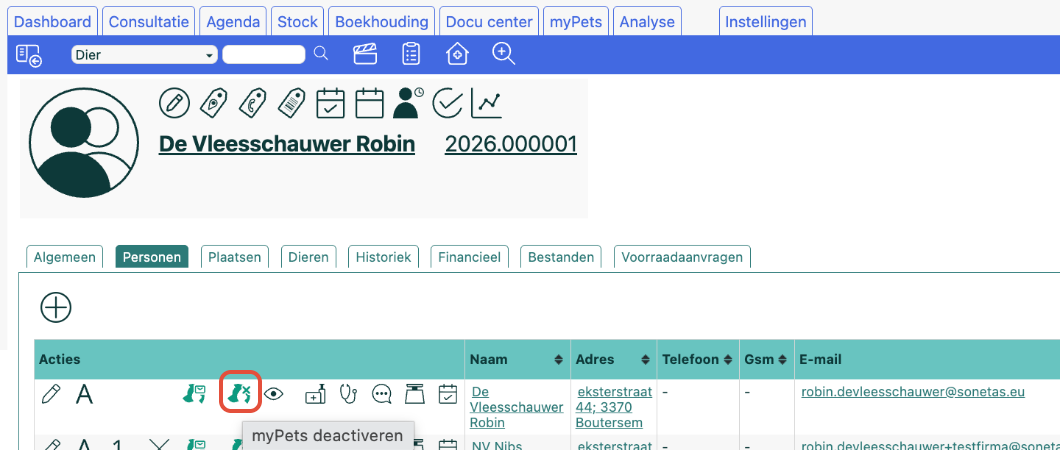The height and width of the screenshot is (450, 1060).
Task: Switch to Boekhouding tab
Action: pos(382,22)
